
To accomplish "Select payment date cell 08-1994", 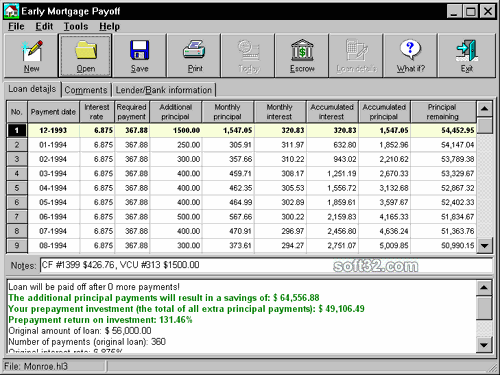I will click(x=53, y=246).
